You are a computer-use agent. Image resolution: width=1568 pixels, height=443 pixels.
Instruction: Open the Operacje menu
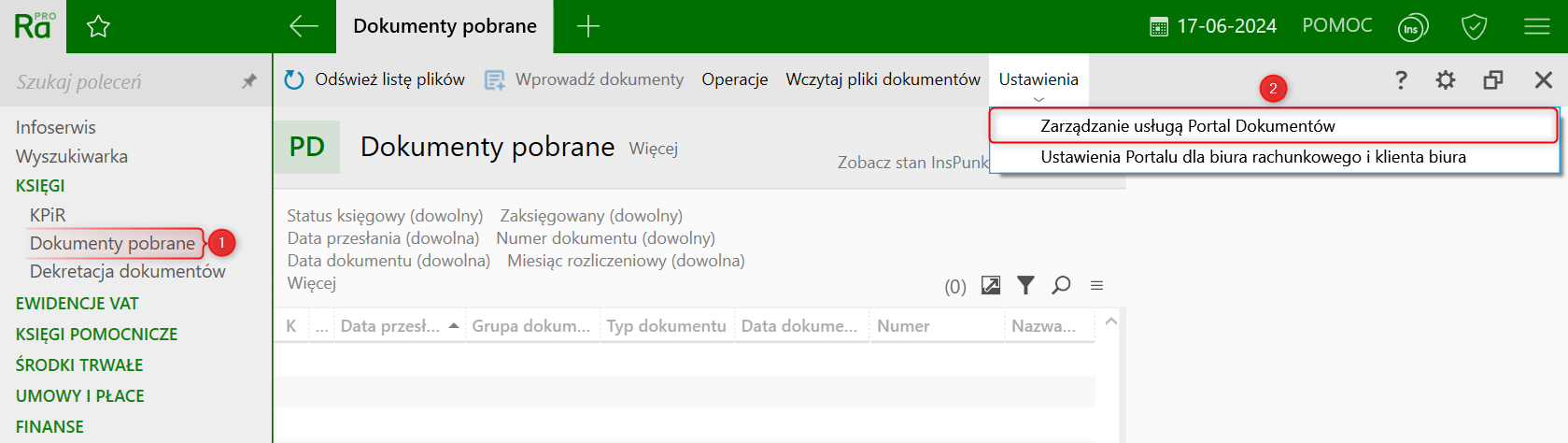(x=735, y=79)
